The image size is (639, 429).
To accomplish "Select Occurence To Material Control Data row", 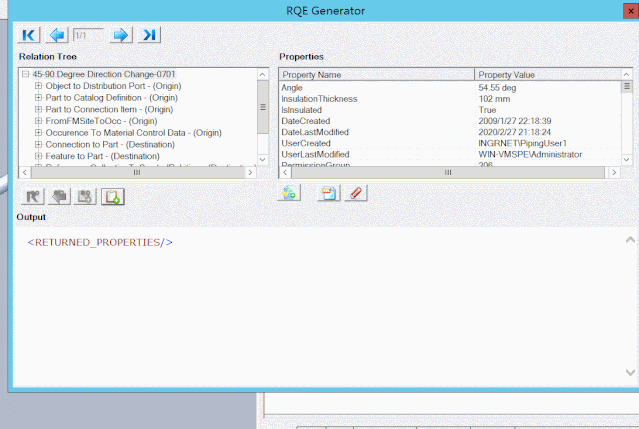I will click(x=134, y=133).
